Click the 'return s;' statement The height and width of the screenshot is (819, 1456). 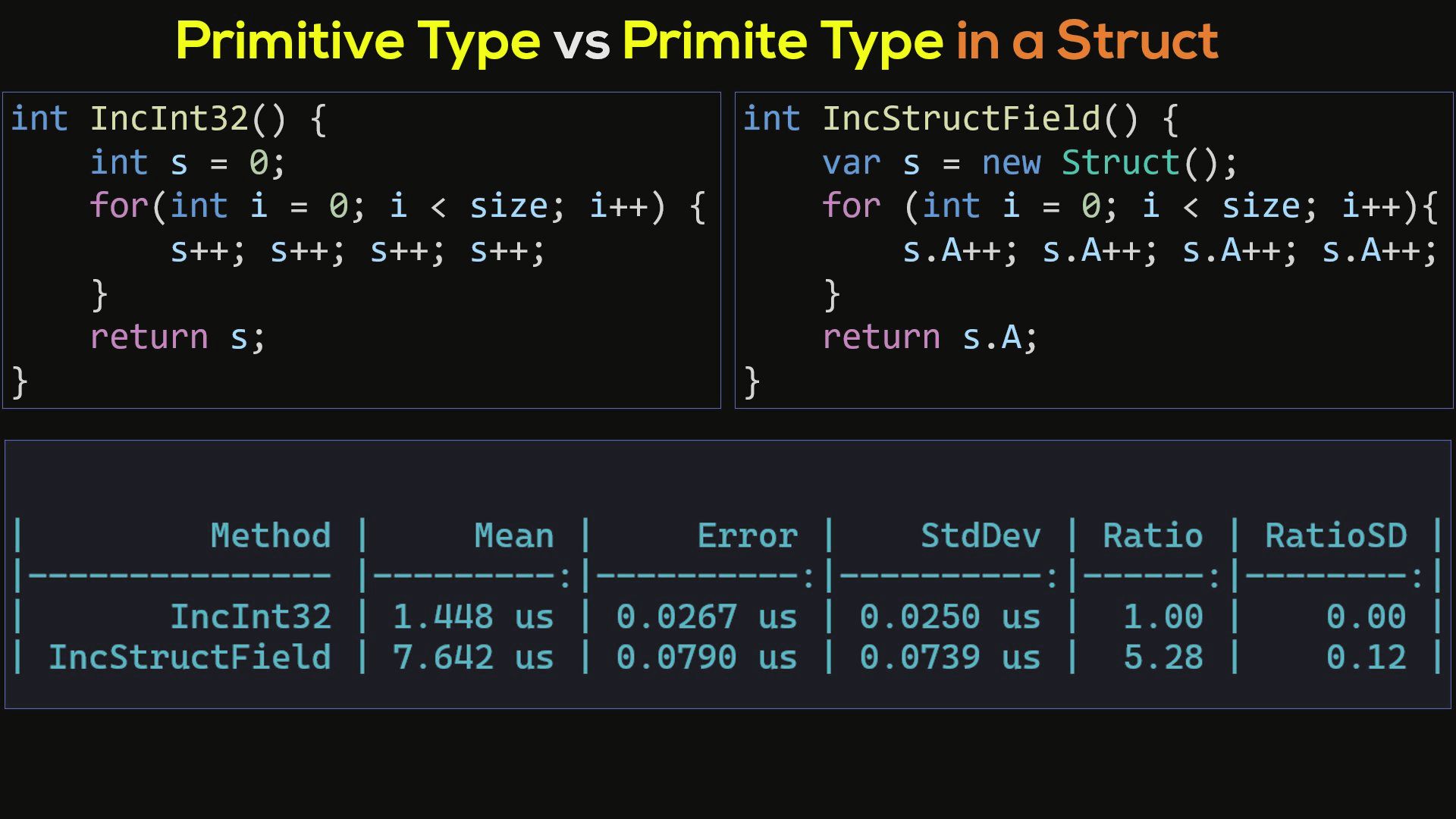tap(178, 336)
